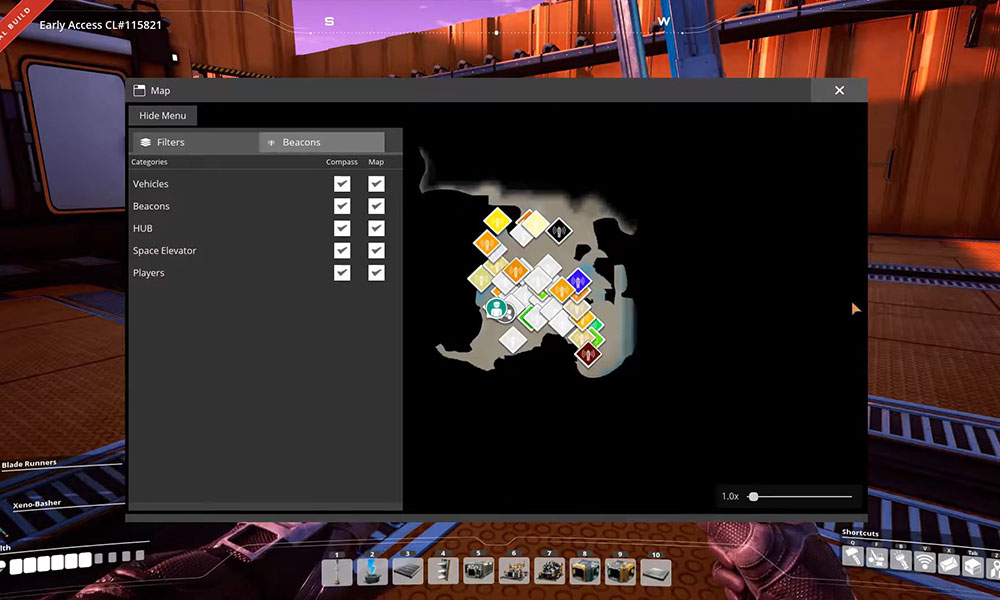Image resolution: width=1000 pixels, height=600 pixels.
Task: Click the HUB category label
Action: [x=143, y=228]
